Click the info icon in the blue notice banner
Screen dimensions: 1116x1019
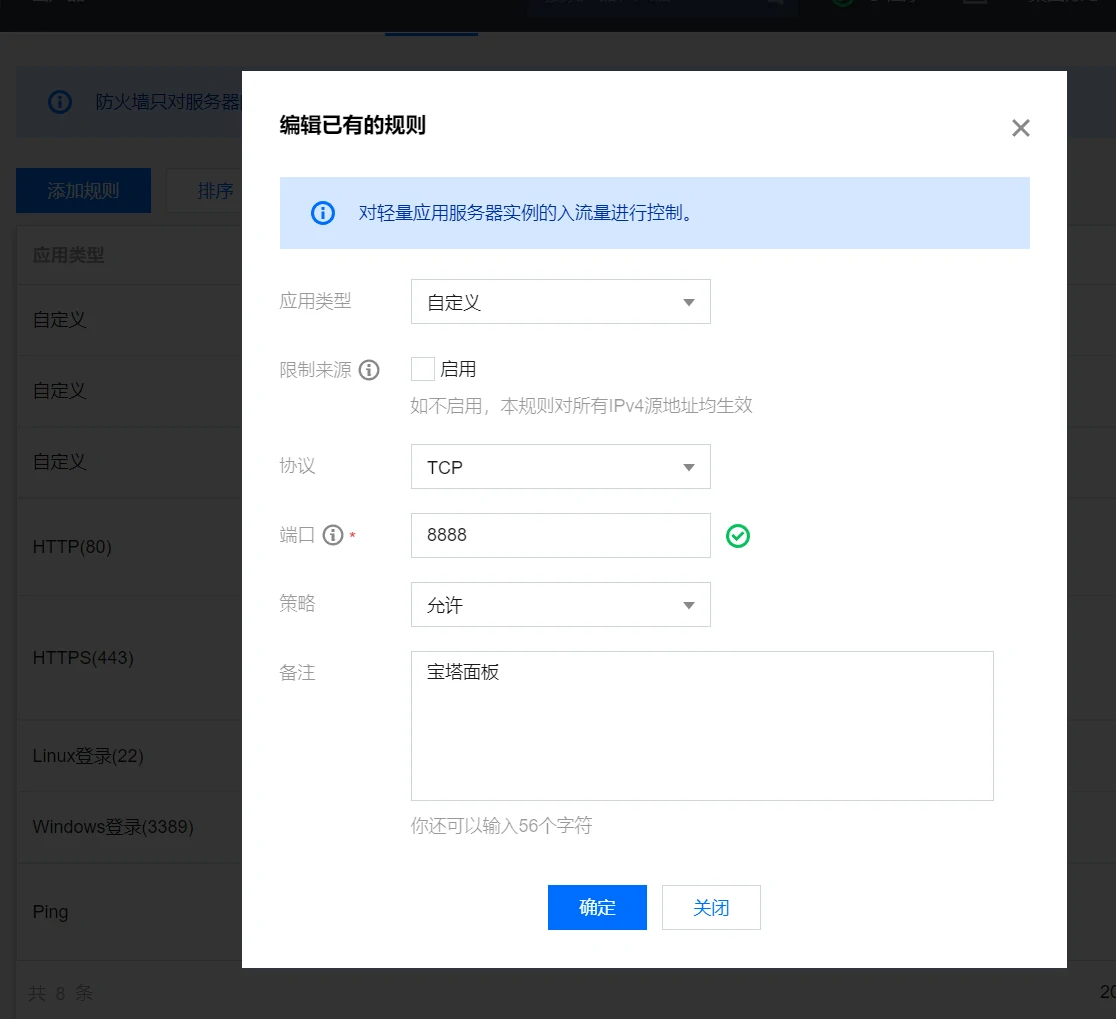point(323,213)
